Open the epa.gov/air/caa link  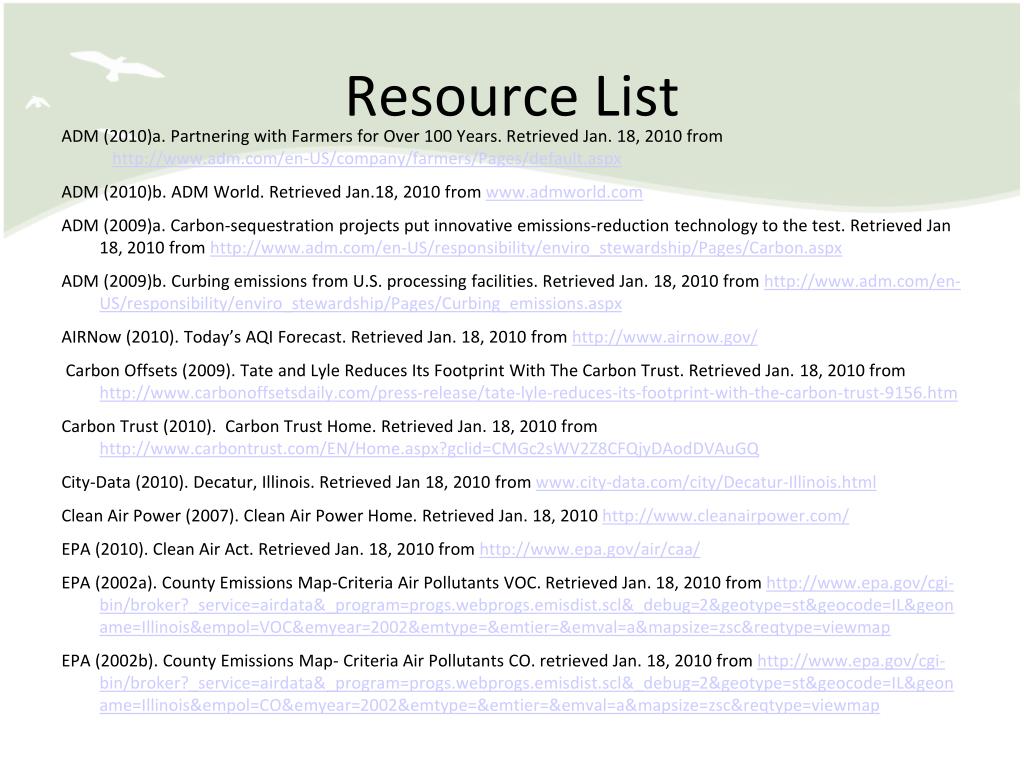pos(590,549)
